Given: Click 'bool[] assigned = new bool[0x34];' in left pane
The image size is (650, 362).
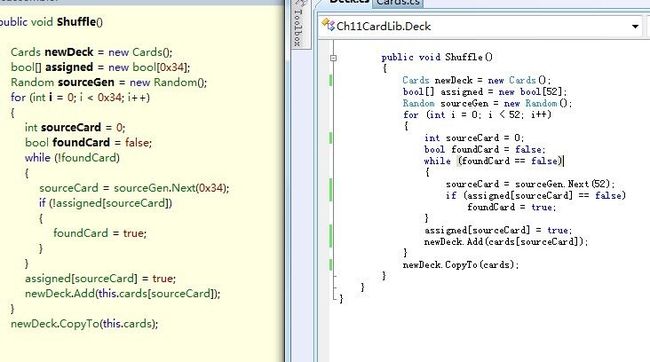Looking at the screenshot, I should (100, 67).
